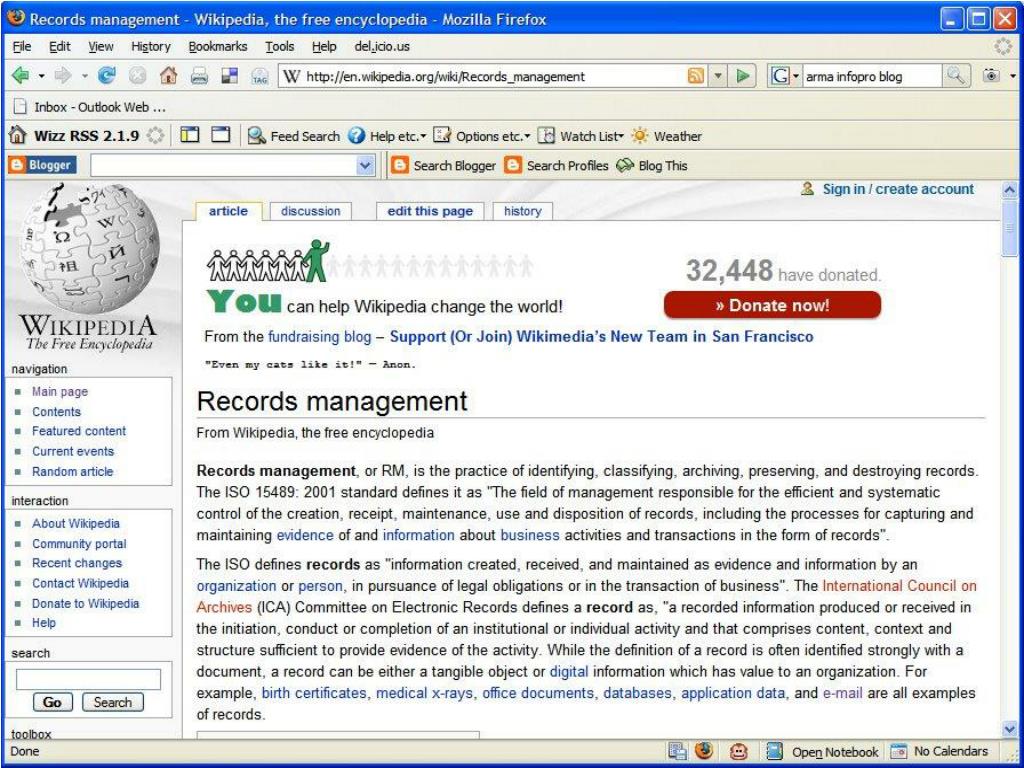Click the Stop loading icon

137,76
